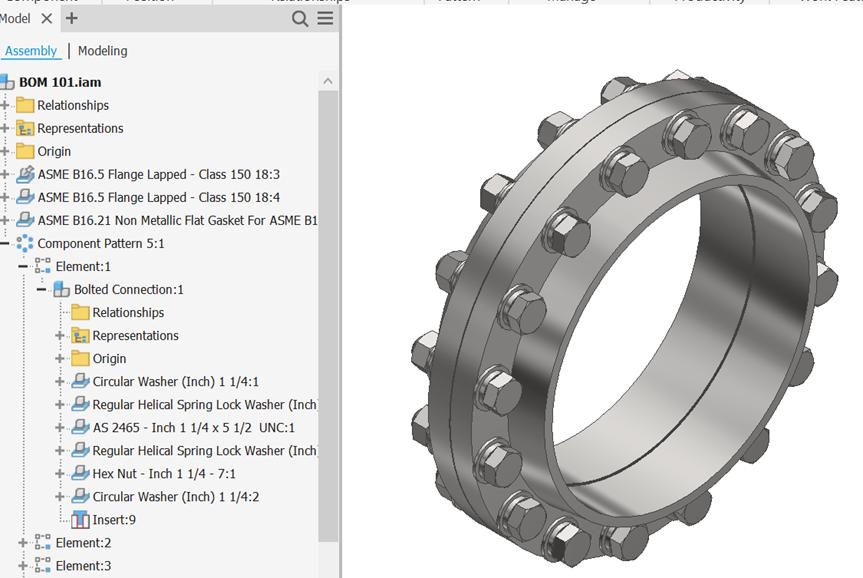Viewport: 863px width, 578px height.
Task: Click top-level Relationships folder icon
Action: coord(25,105)
